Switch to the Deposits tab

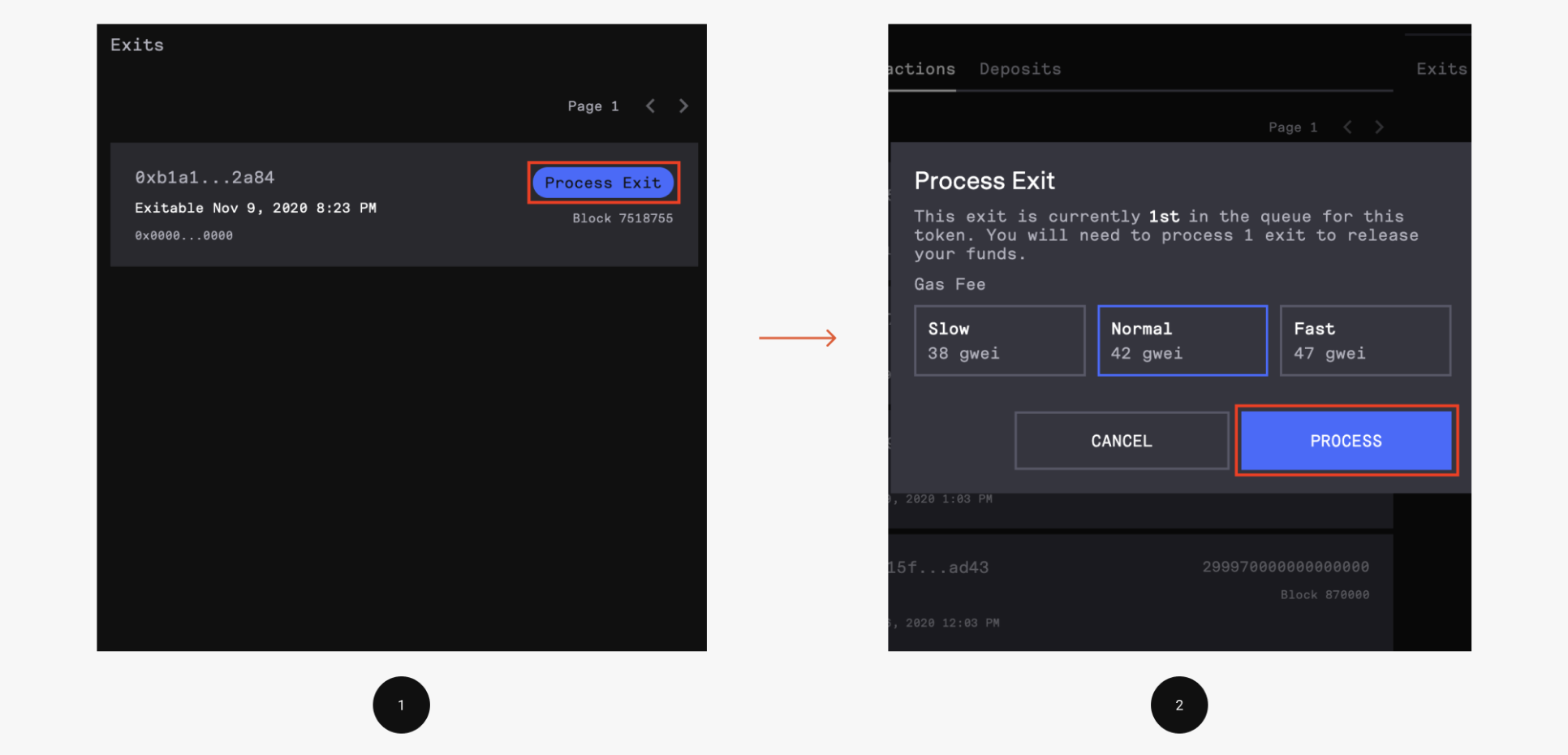(x=1020, y=69)
